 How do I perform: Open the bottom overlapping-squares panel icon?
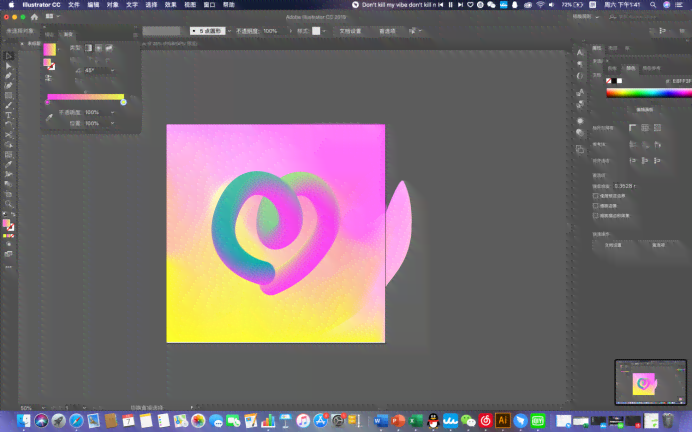pyautogui.click(x=580, y=150)
